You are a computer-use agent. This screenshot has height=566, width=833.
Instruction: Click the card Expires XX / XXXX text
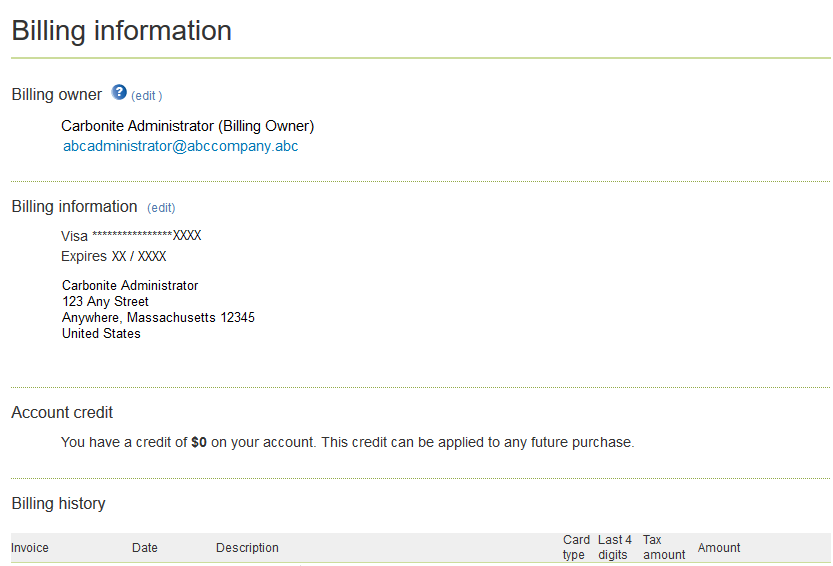113,256
